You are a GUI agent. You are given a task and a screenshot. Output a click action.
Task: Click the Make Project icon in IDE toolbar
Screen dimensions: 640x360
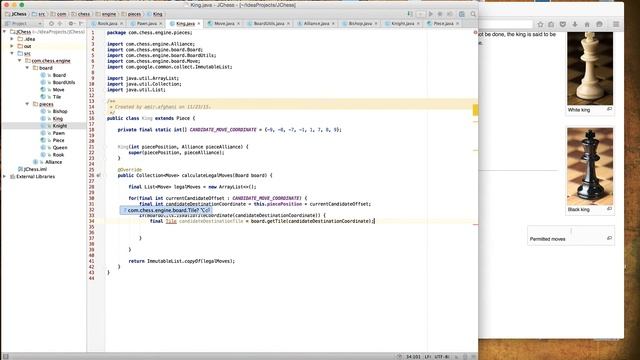pos(410,14)
